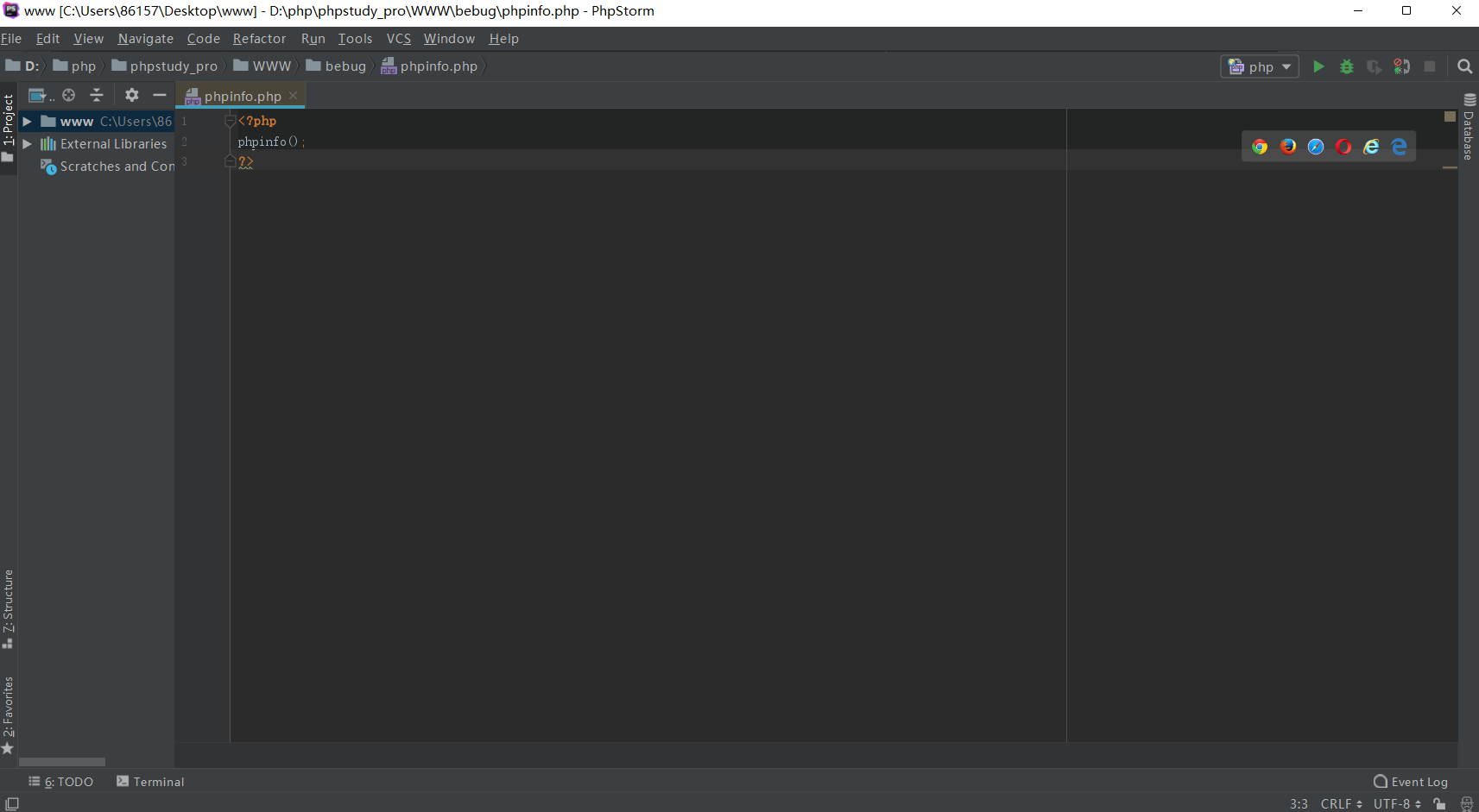Run the php configuration with green play
Image resolution: width=1479 pixels, height=812 pixels.
click(1318, 66)
